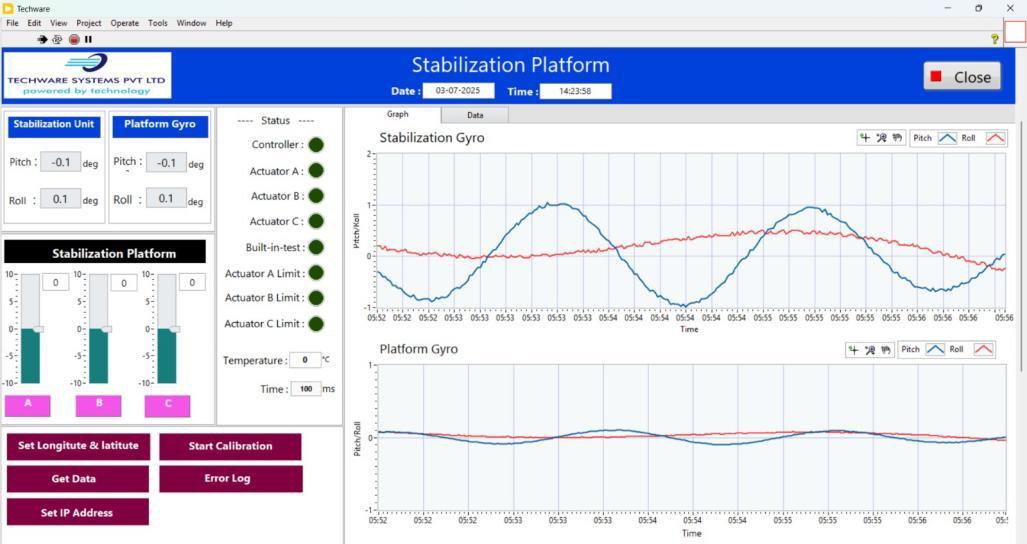Click the Platform Gyro Pitch value field
The height and width of the screenshot is (544, 1027).
pos(166,162)
